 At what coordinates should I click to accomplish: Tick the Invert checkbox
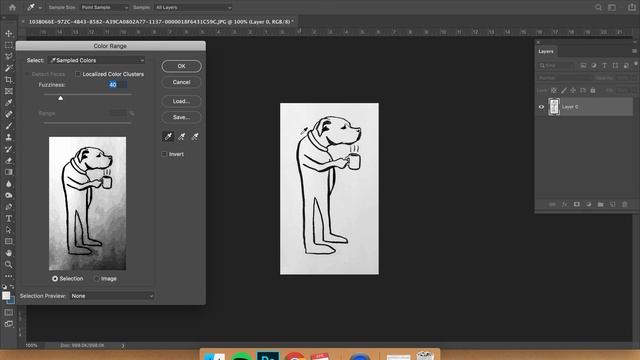click(164, 154)
